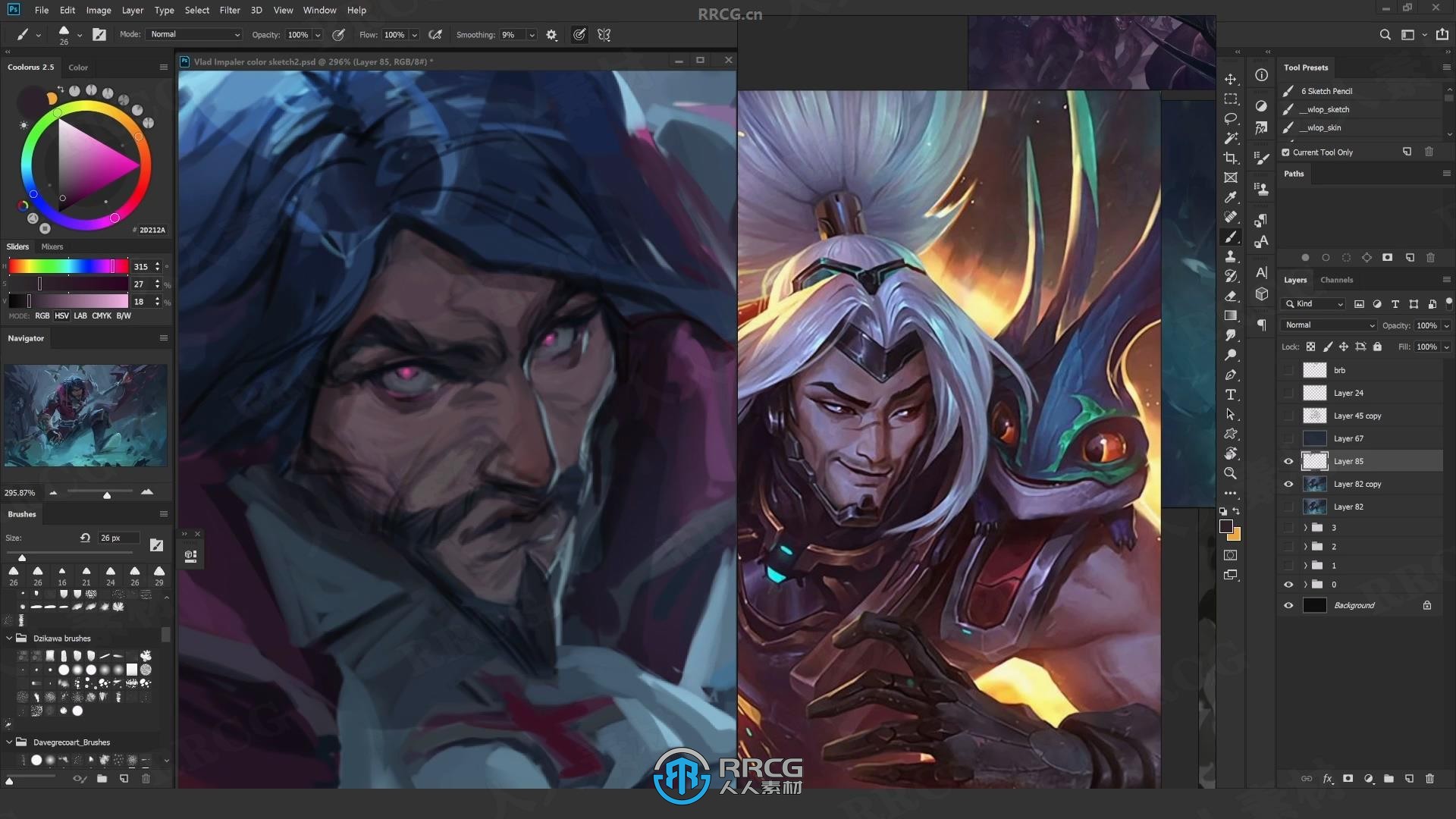
Task: Add layer style with the fx button
Action: pos(1328,779)
